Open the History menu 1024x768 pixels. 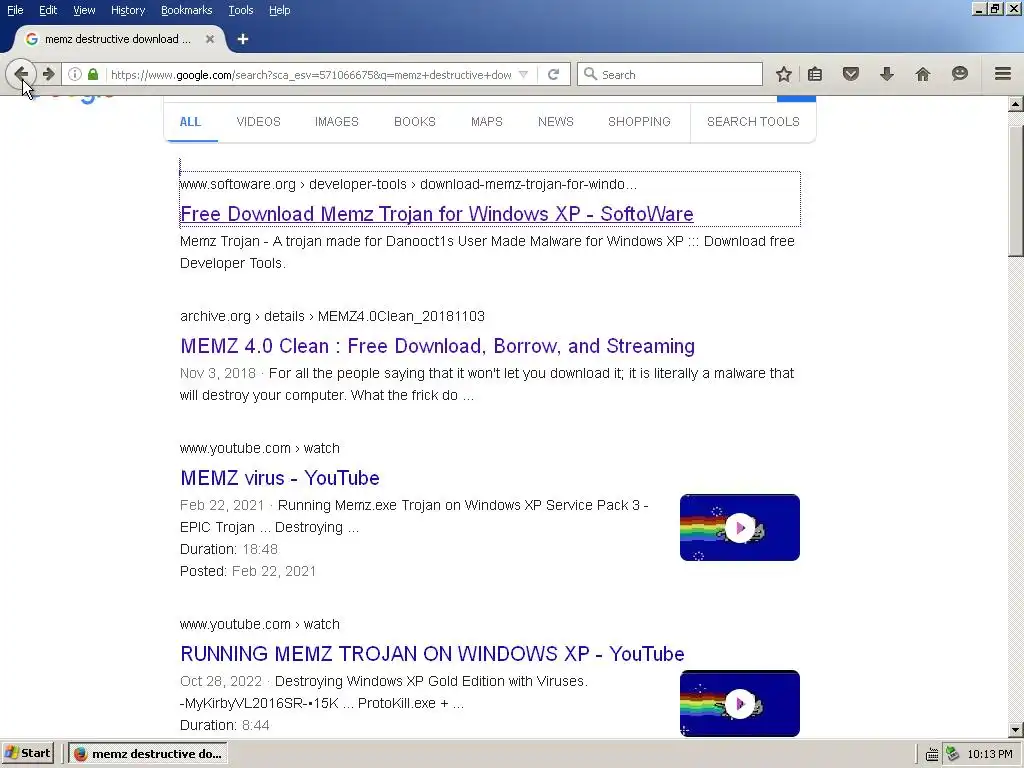tap(127, 10)
